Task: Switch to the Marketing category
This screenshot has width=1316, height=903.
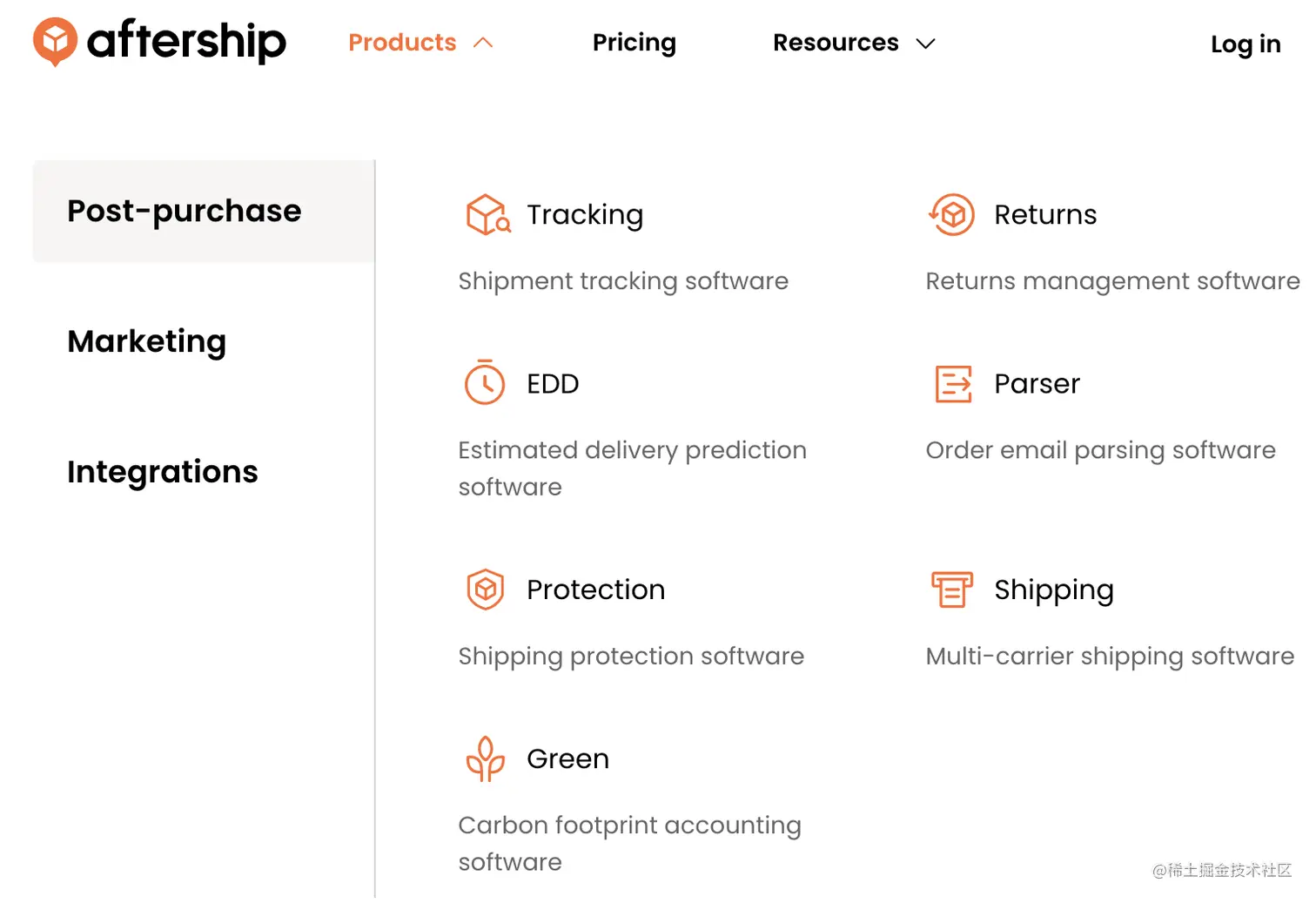Action: click(146, 341)
